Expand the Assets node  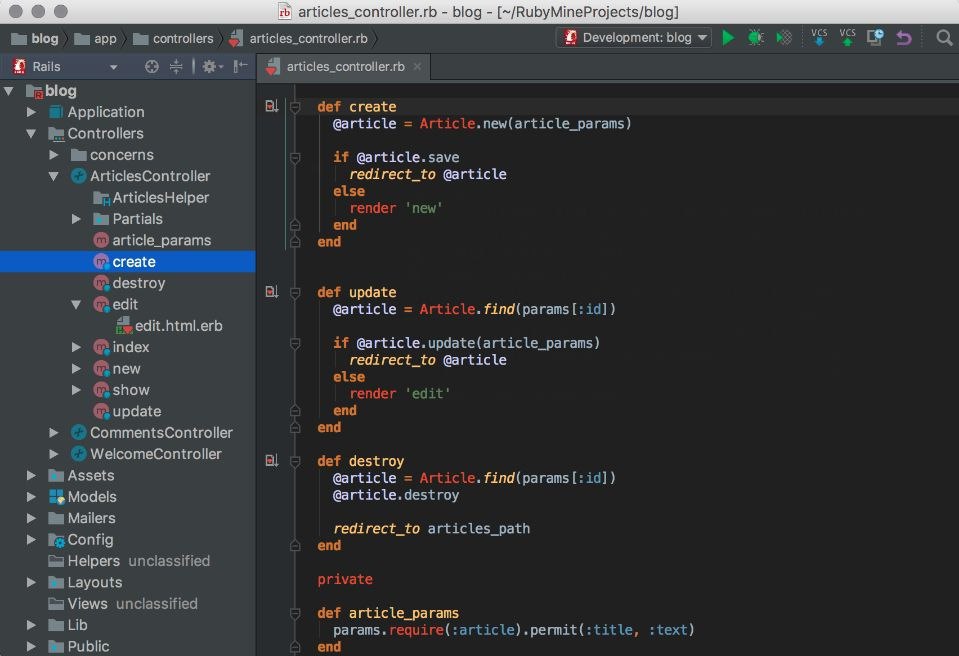pyautogui.click(x=31, y=476)
